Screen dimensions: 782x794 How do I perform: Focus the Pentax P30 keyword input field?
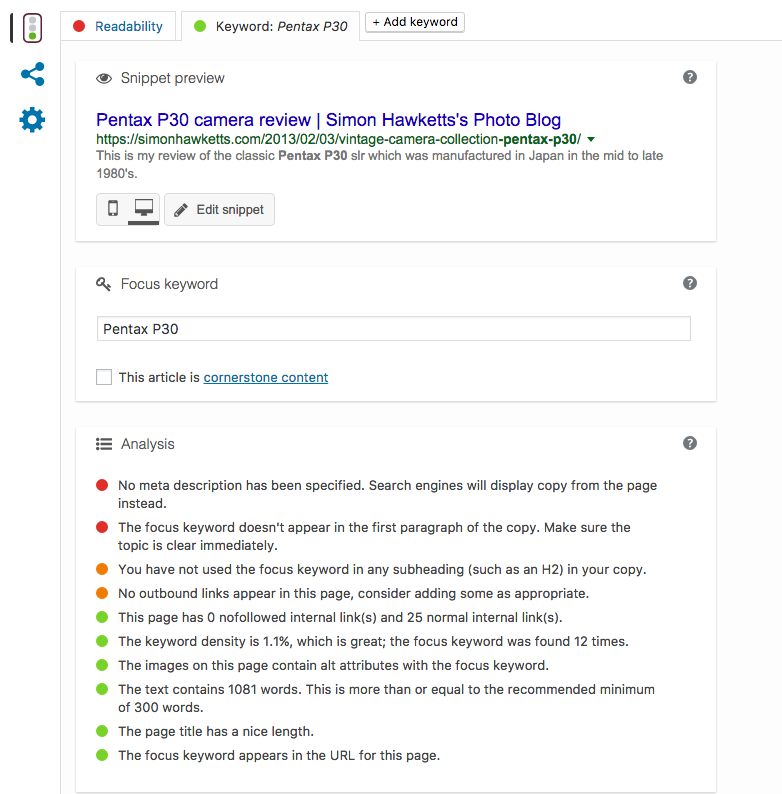tap(394, 329)
